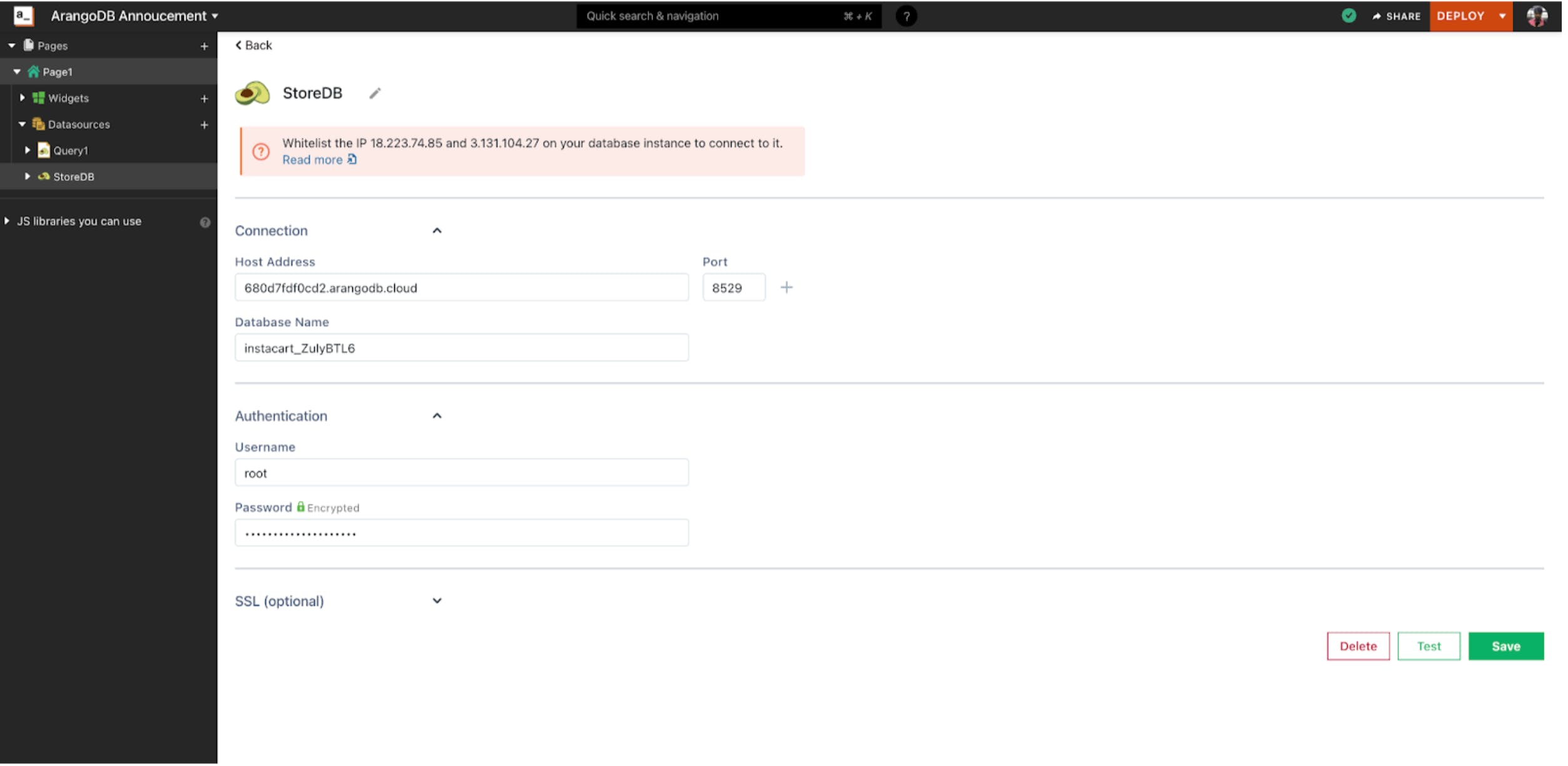This screenshot has width=1568, height=766.
Task: Click the pencil icon to rename StoreDB
Action: click(x=375, y=93)
